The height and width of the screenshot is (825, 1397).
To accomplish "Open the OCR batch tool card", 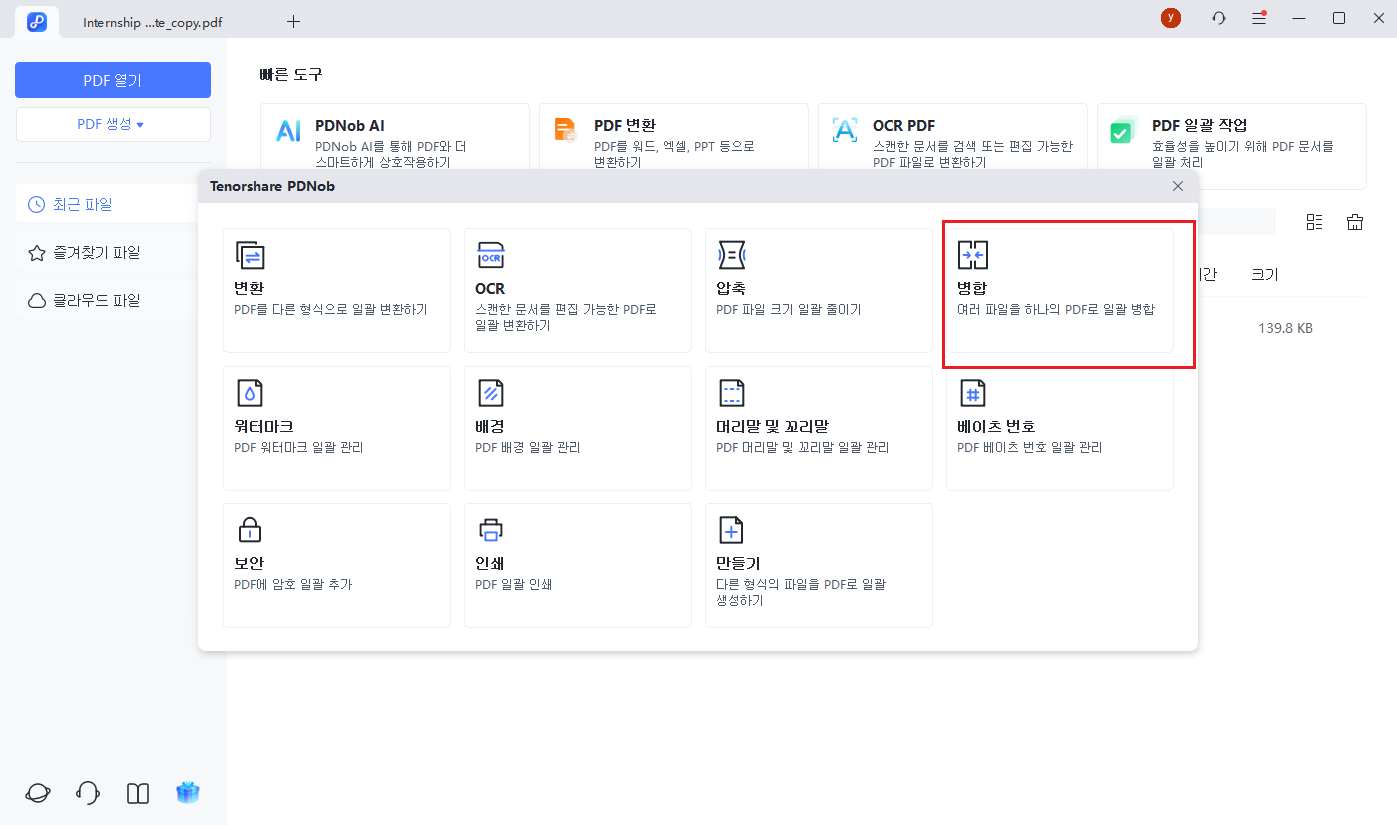I will click(x=577, y=290).
